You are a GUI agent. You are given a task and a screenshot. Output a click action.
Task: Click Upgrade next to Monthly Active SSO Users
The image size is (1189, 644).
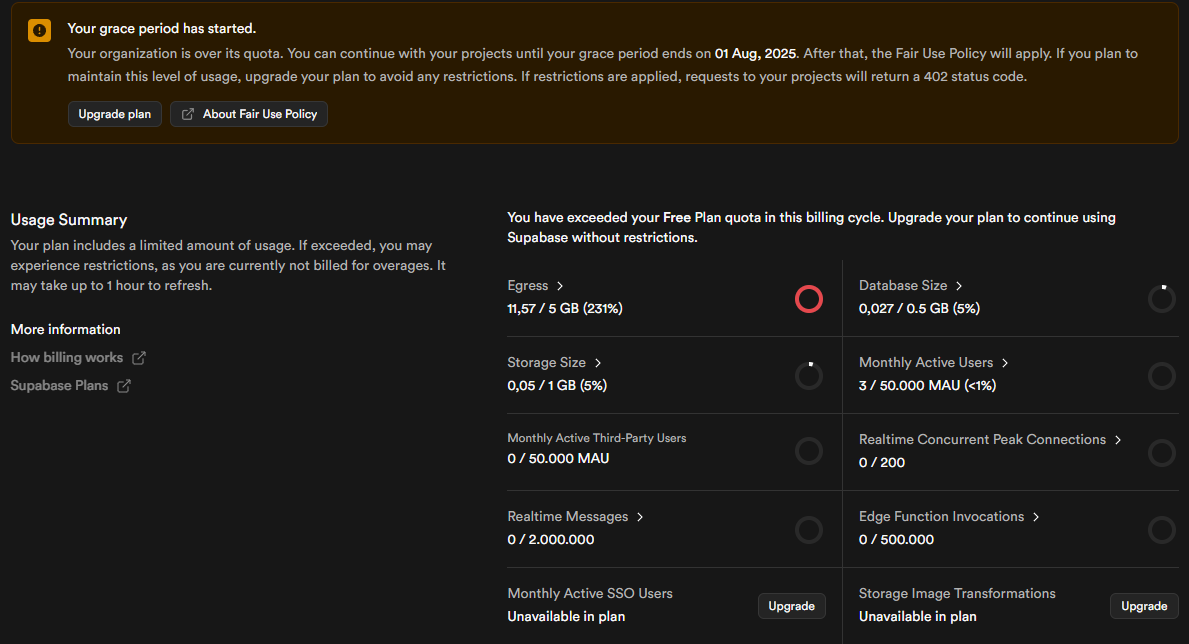(x=791, y=606)
